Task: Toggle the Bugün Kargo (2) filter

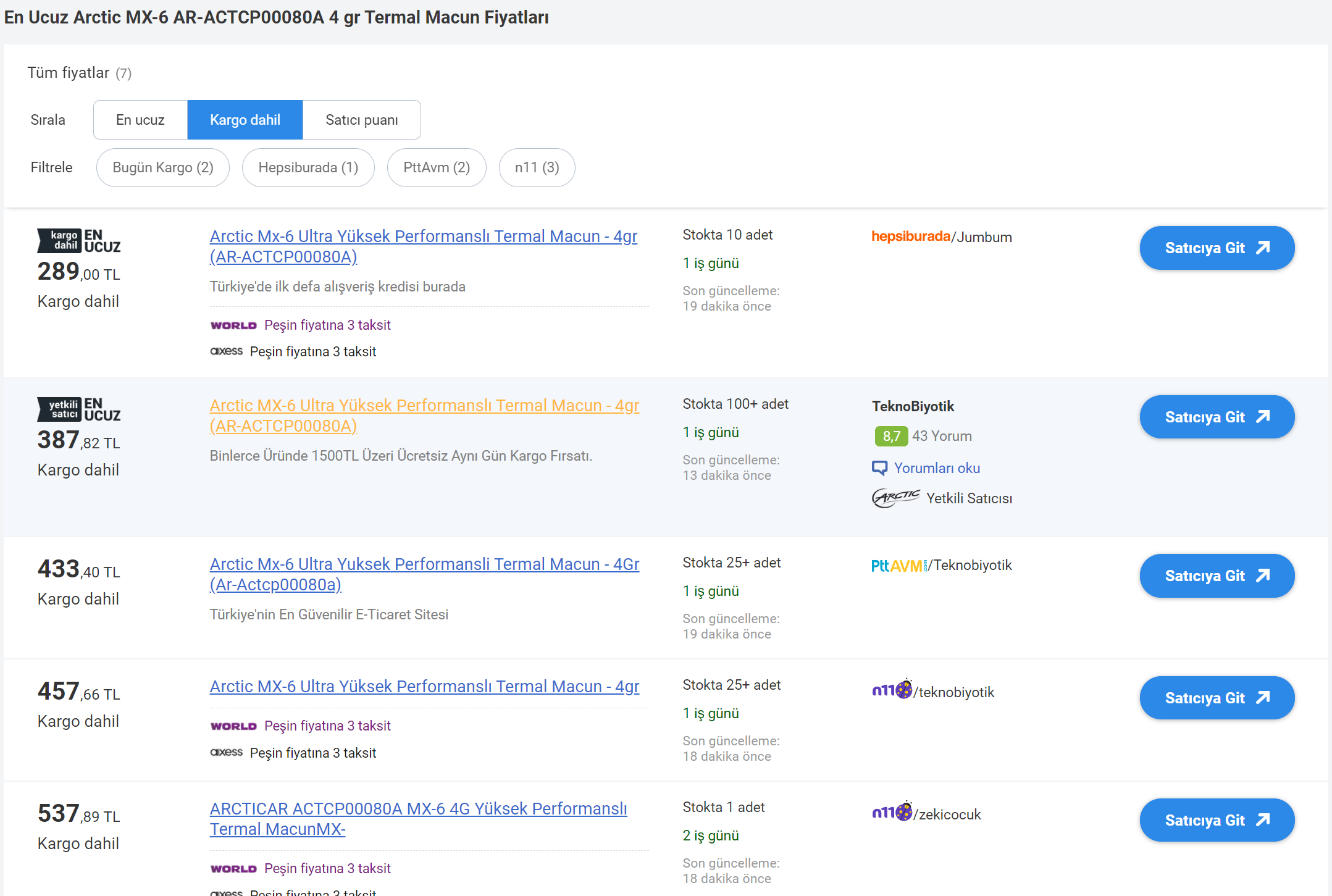Action: (x=163, y=167)
